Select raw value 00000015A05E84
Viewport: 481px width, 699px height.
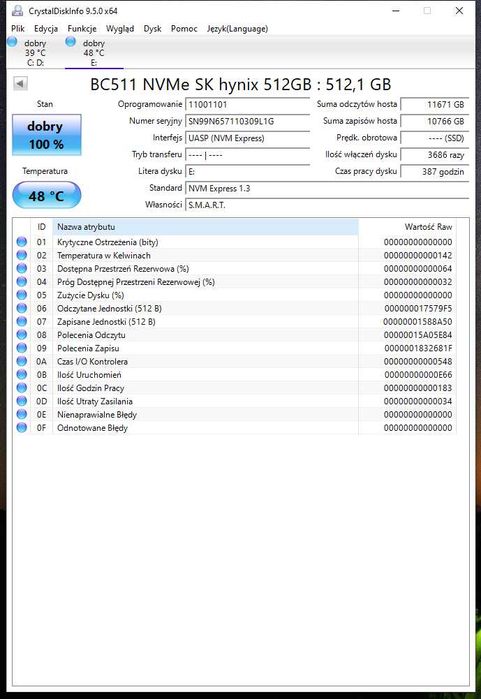pyautogui.click(x=418, y=335)
